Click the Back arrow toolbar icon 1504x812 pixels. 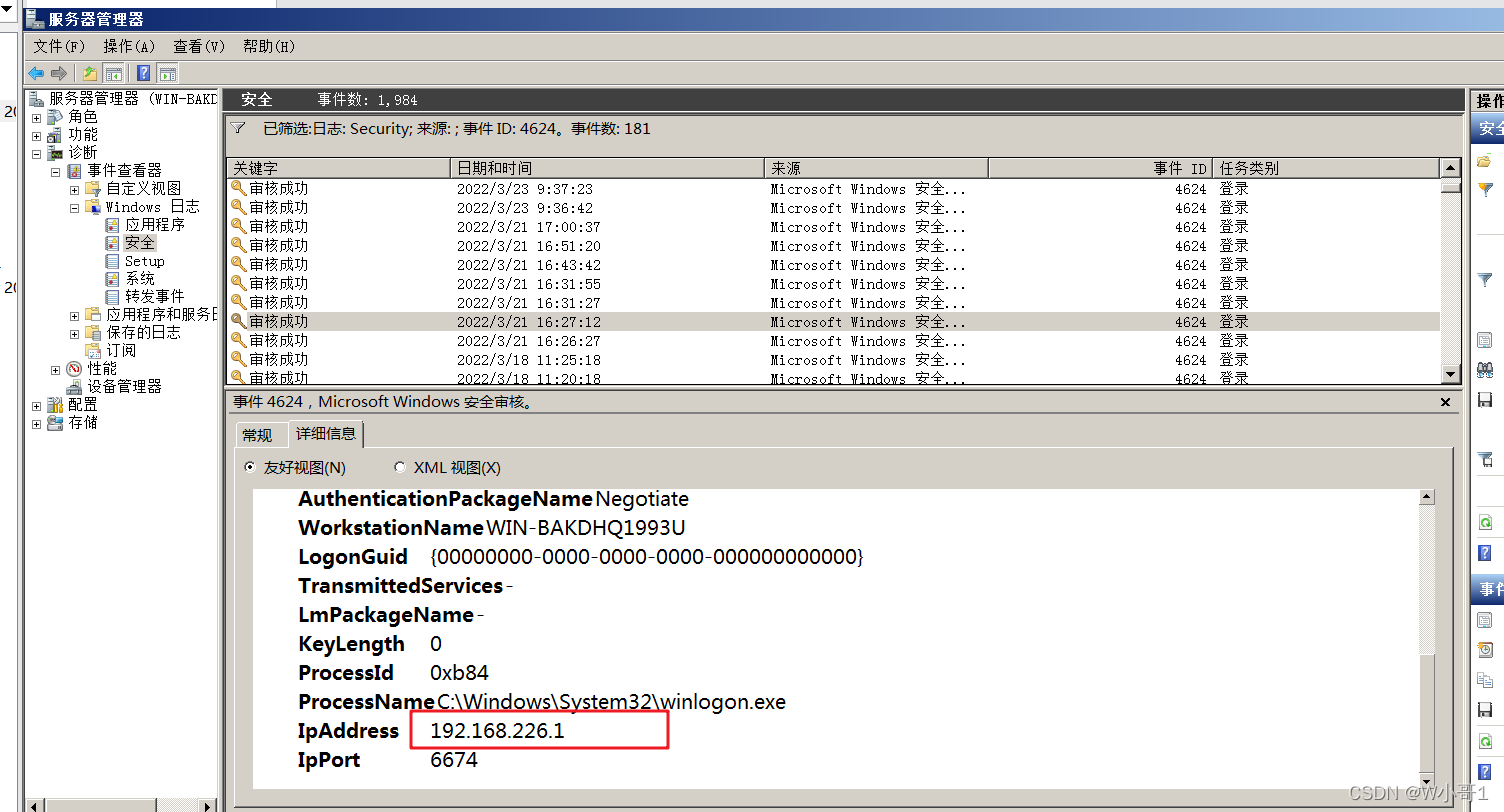[x=36, y=73]
